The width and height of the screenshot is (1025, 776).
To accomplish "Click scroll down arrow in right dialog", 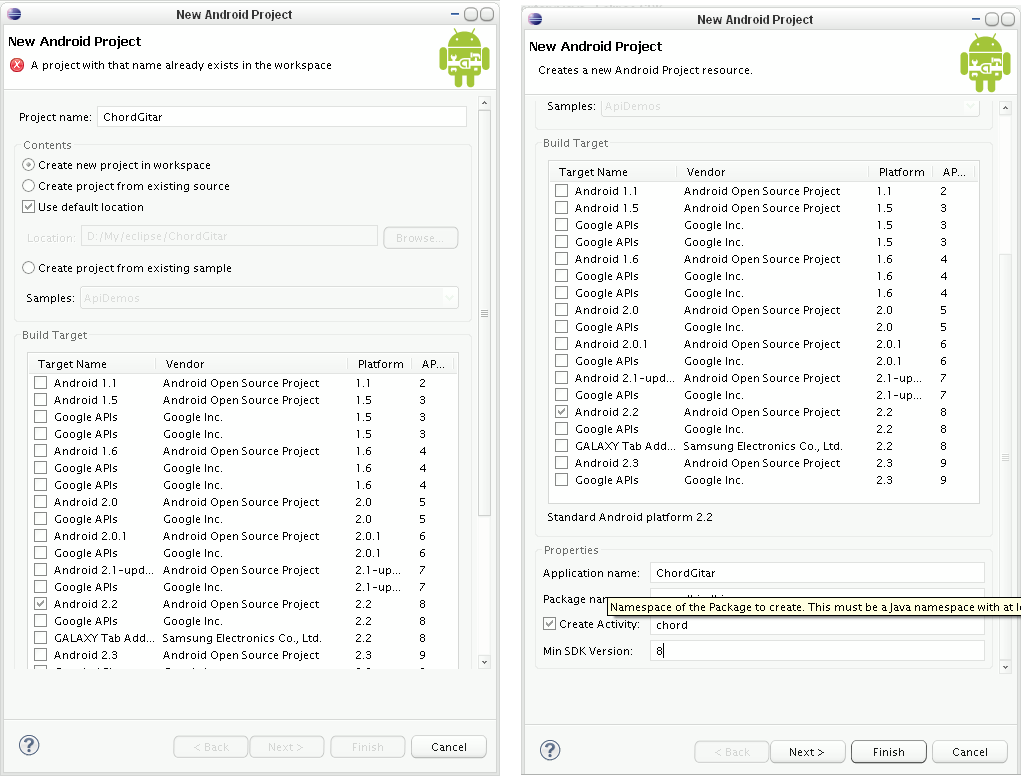I will pos(1005,667).
